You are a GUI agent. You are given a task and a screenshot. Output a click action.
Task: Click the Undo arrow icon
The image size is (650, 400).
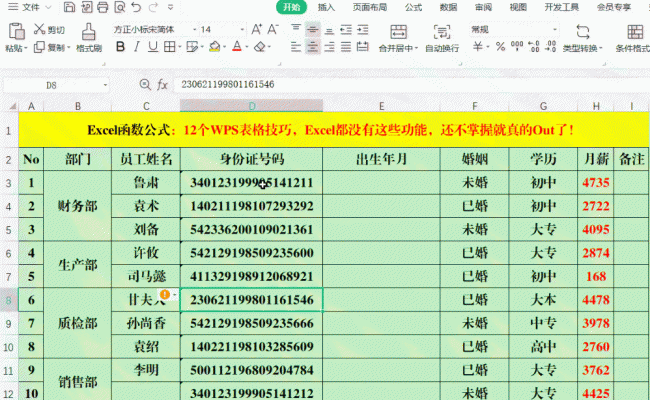click(136, 7)
